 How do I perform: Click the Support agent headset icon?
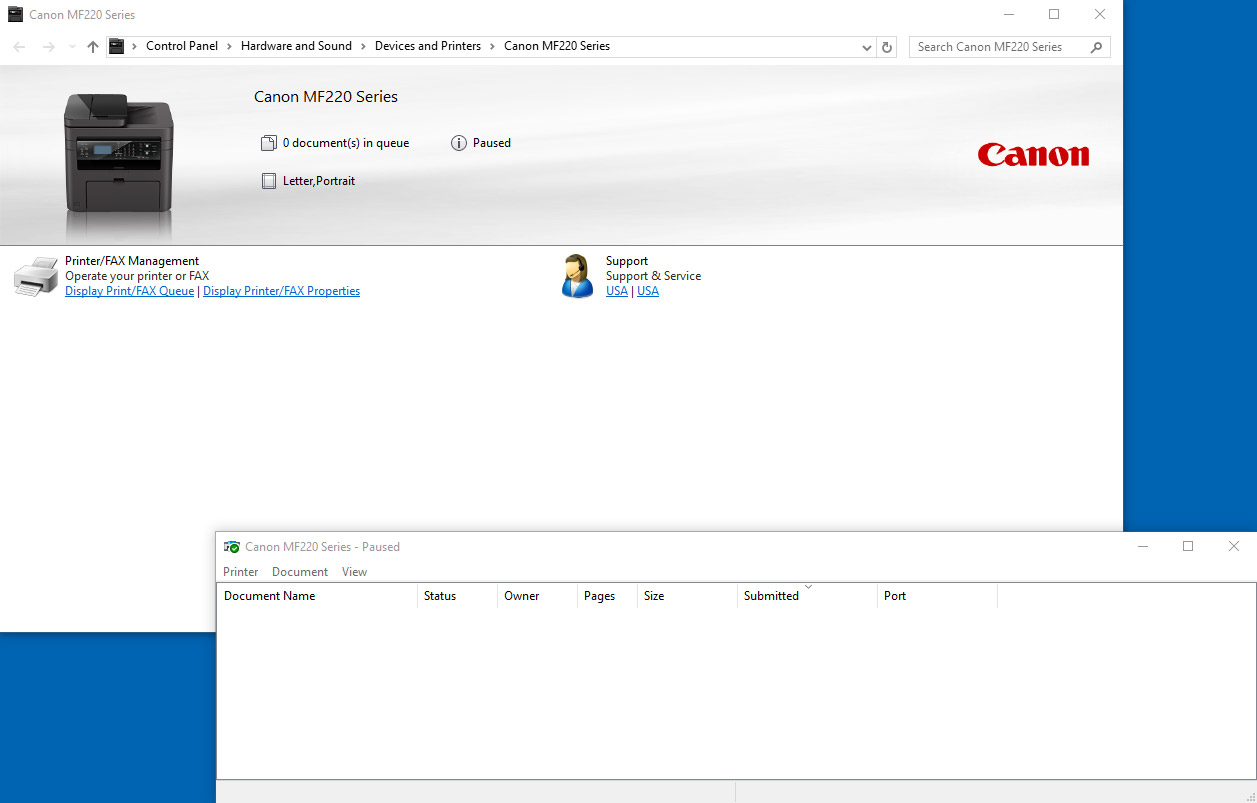[577, 276]
